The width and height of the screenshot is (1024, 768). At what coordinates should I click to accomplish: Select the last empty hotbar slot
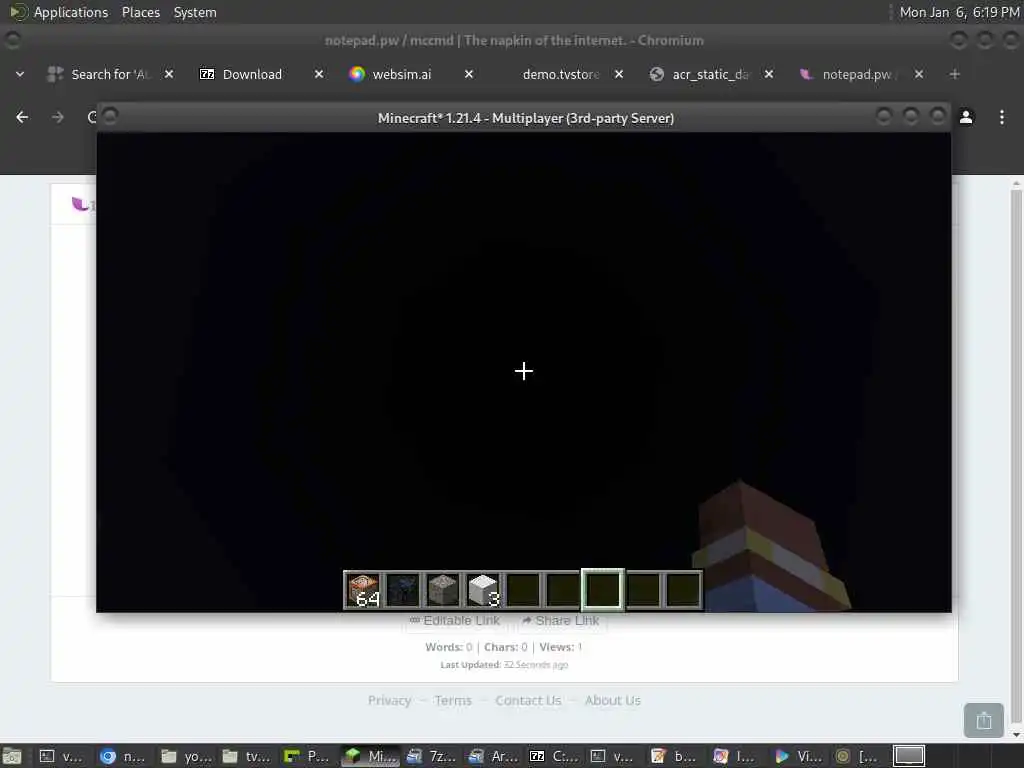click(683, 590)
